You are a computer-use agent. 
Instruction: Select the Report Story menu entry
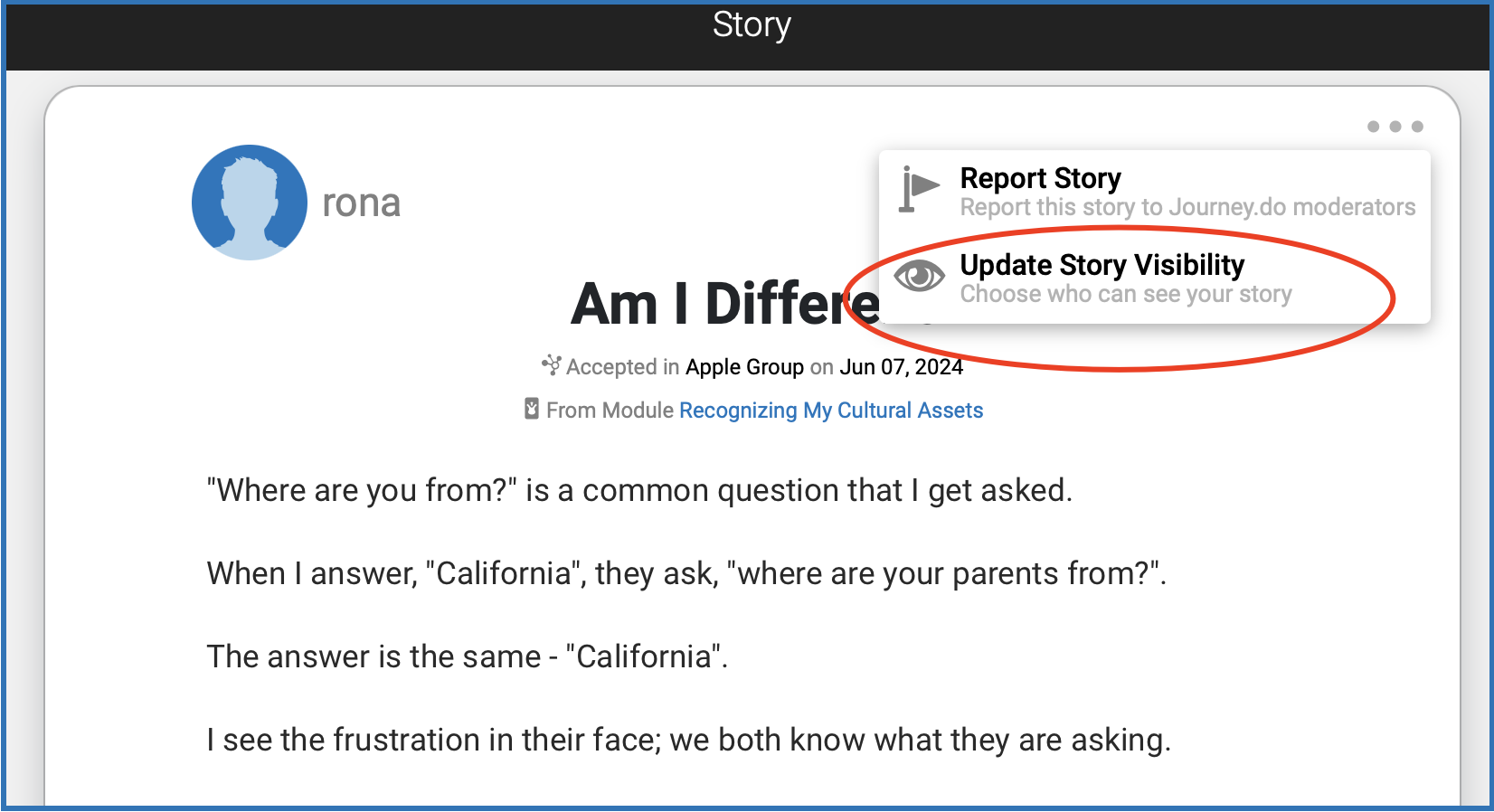pyautogui.click(x=1040, y=178)
